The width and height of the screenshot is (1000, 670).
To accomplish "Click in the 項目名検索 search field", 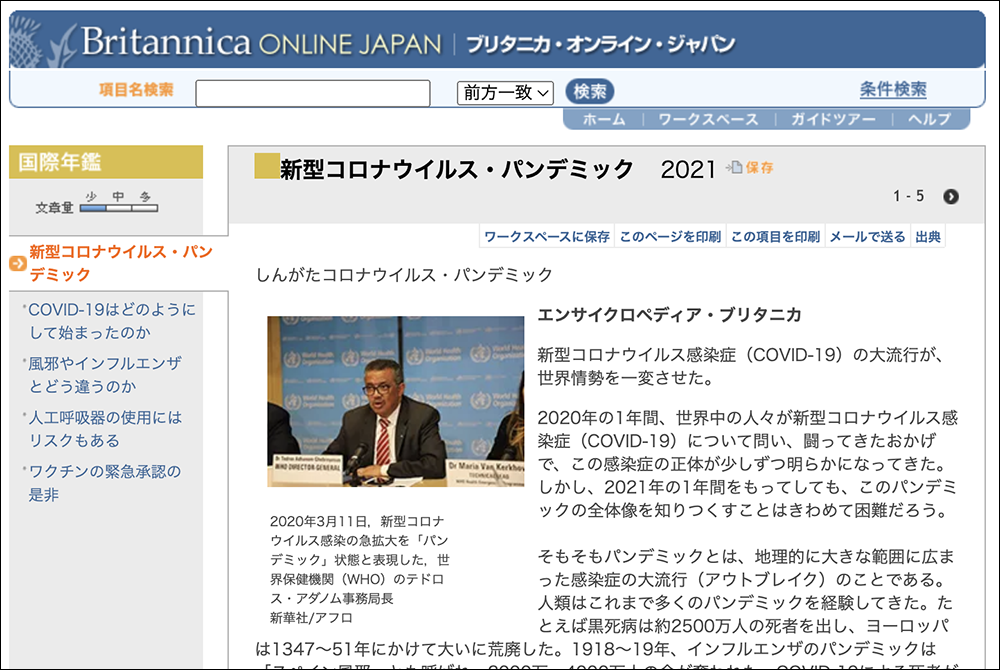I will [x=312, y=93].
